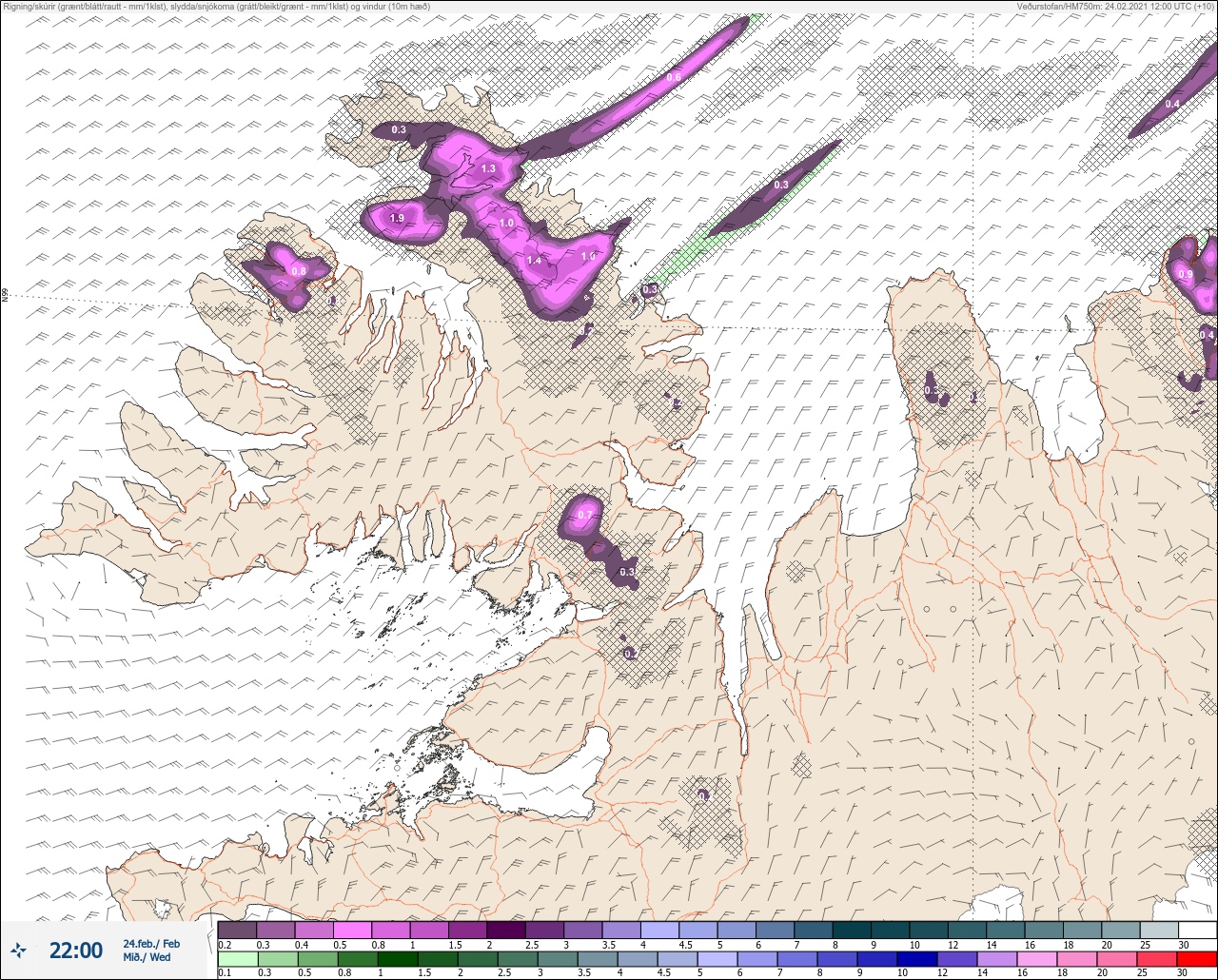
Task: Pick the top-row legend swatch starting at 4
Action: coord(659,930)
